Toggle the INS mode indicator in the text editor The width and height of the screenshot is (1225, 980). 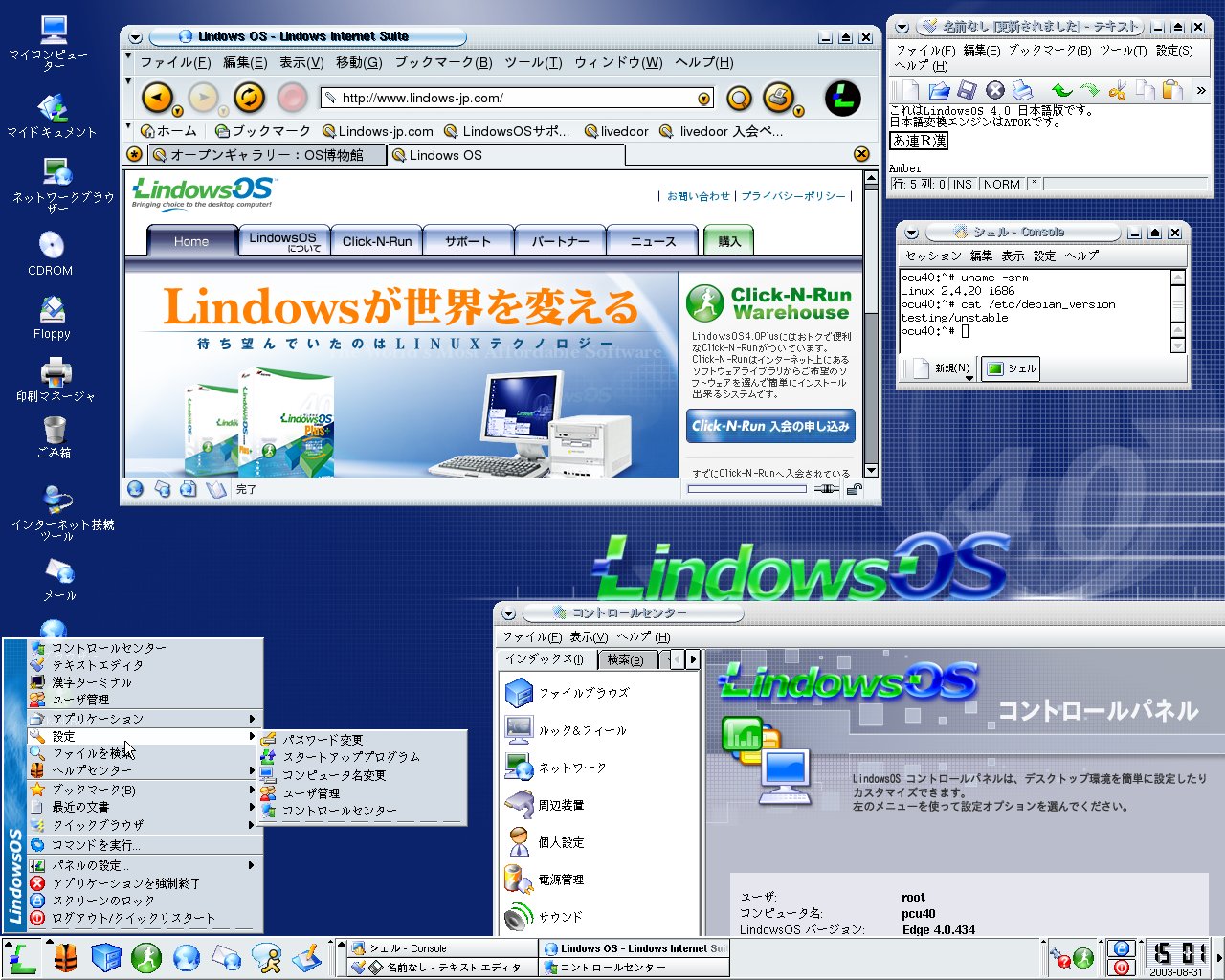coord(963,184)
